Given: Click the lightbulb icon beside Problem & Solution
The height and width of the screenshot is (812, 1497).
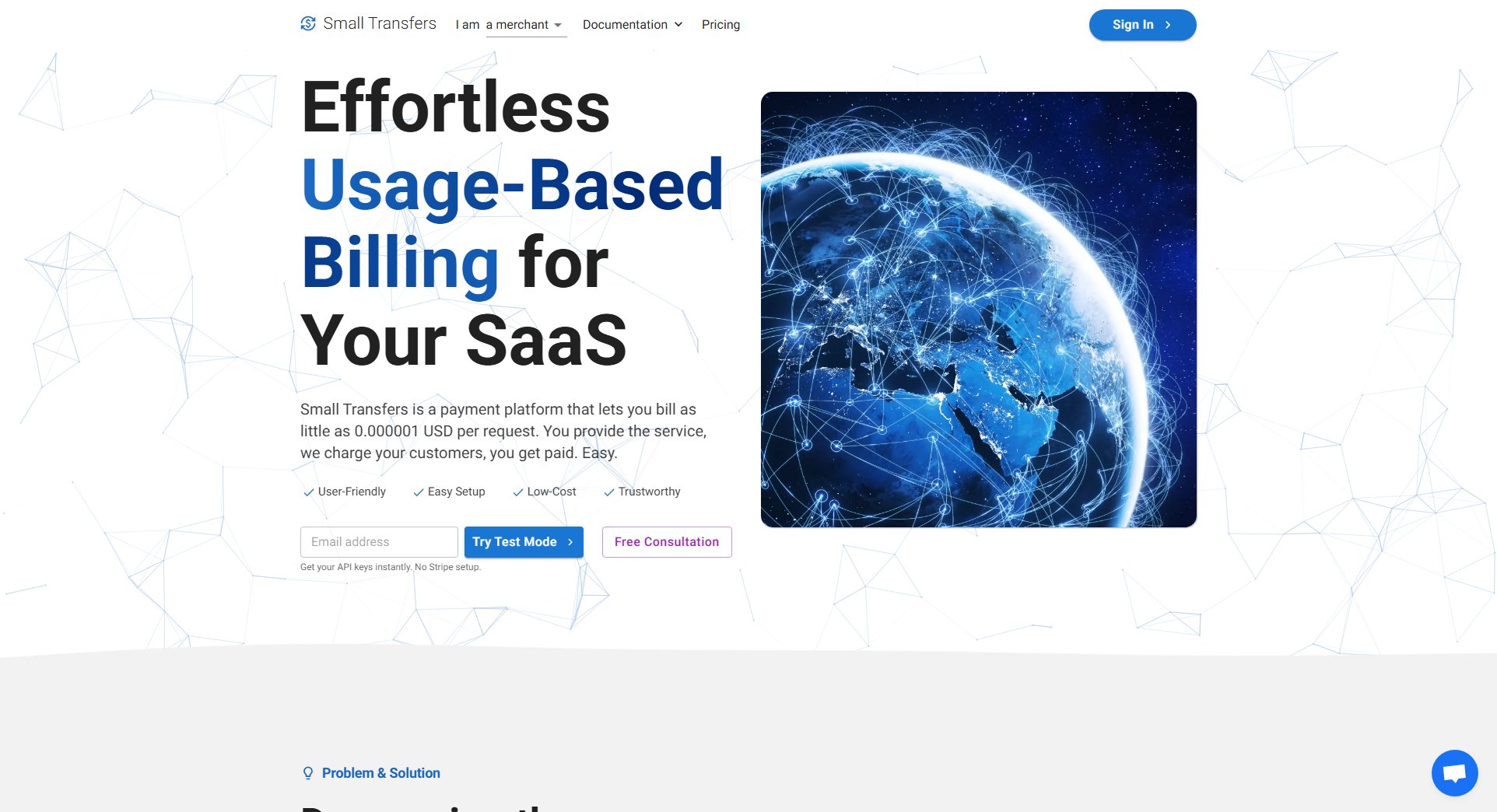Looking at the screenshot, I should [x=308, y=773].
